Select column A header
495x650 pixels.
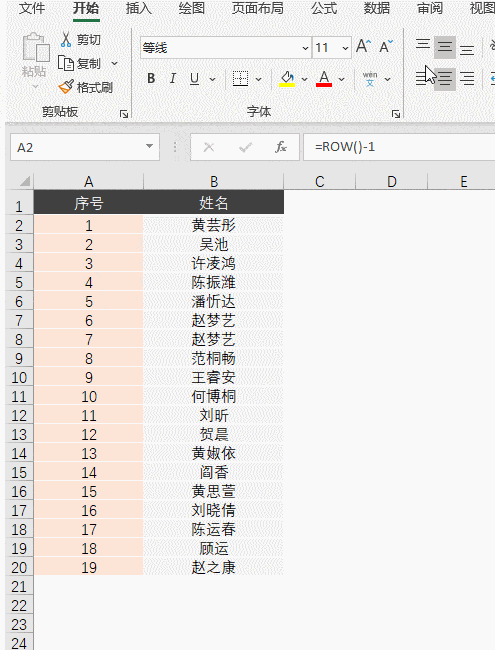point(89,182)
